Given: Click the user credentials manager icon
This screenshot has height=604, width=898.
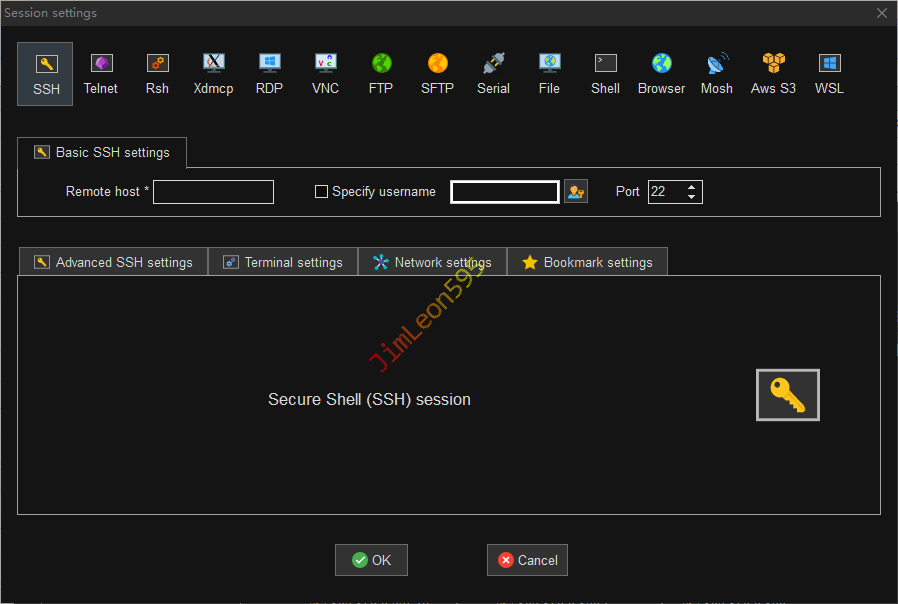Looking at the screenshot, I should pyautogui.click(x=575, y=192).
